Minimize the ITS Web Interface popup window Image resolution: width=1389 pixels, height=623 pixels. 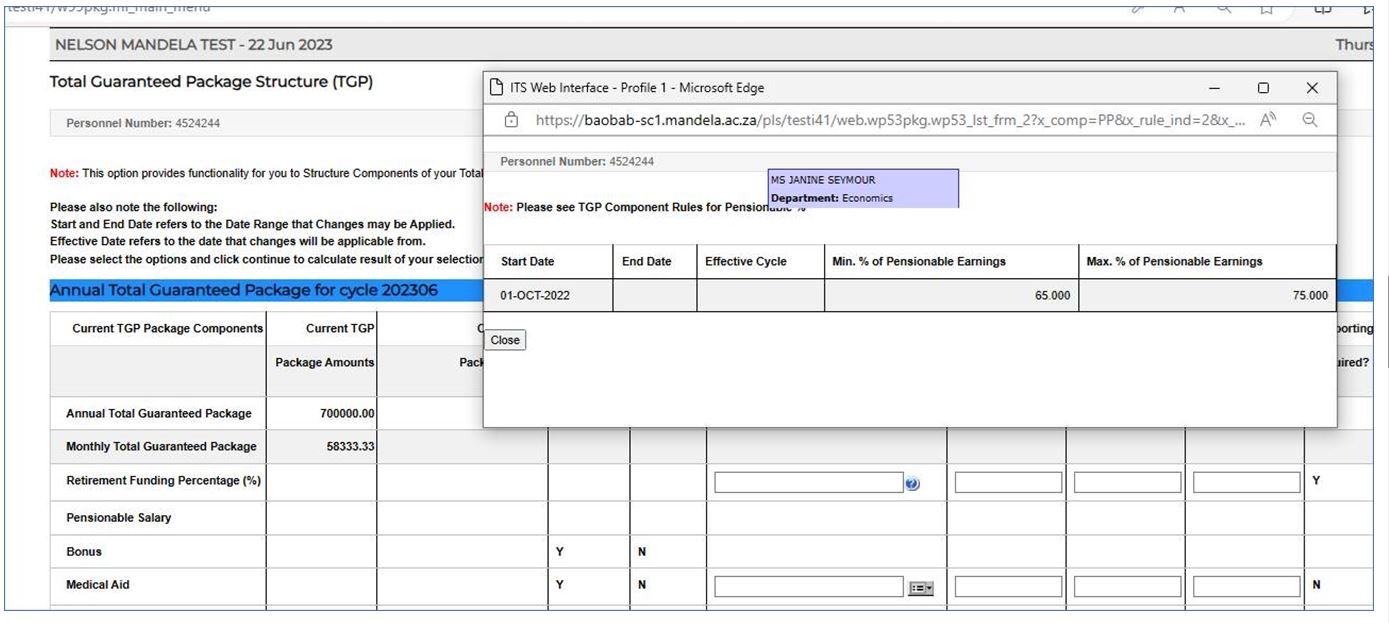click(1214, 88)
